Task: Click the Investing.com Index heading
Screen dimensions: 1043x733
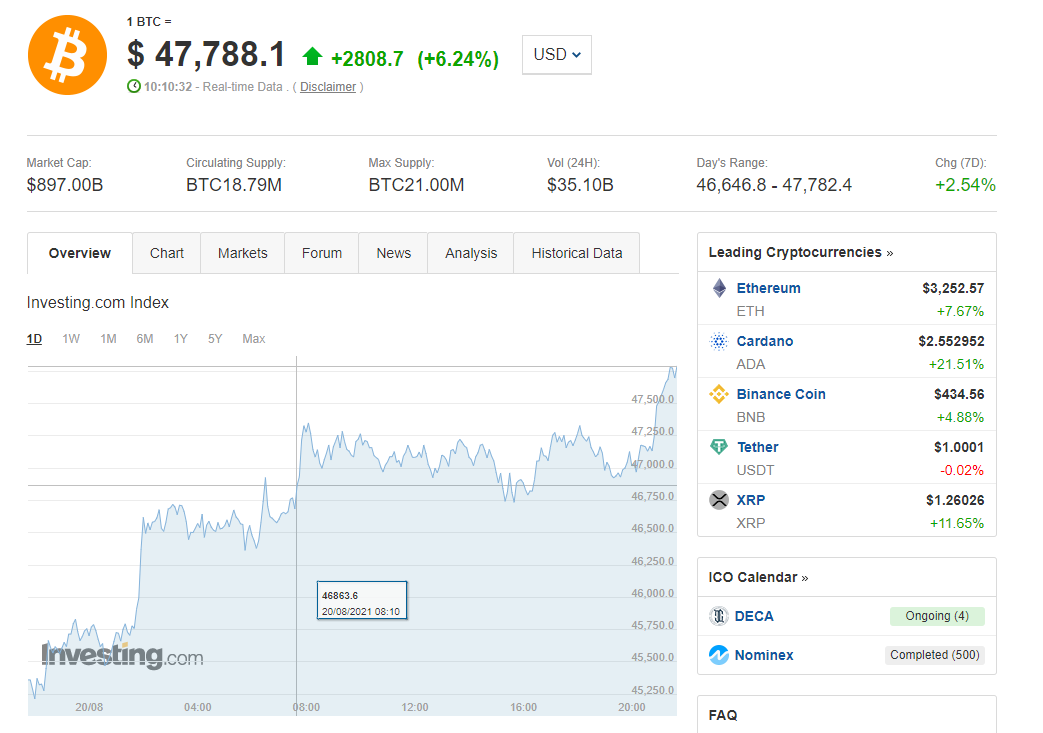Action: coord(98,303)
